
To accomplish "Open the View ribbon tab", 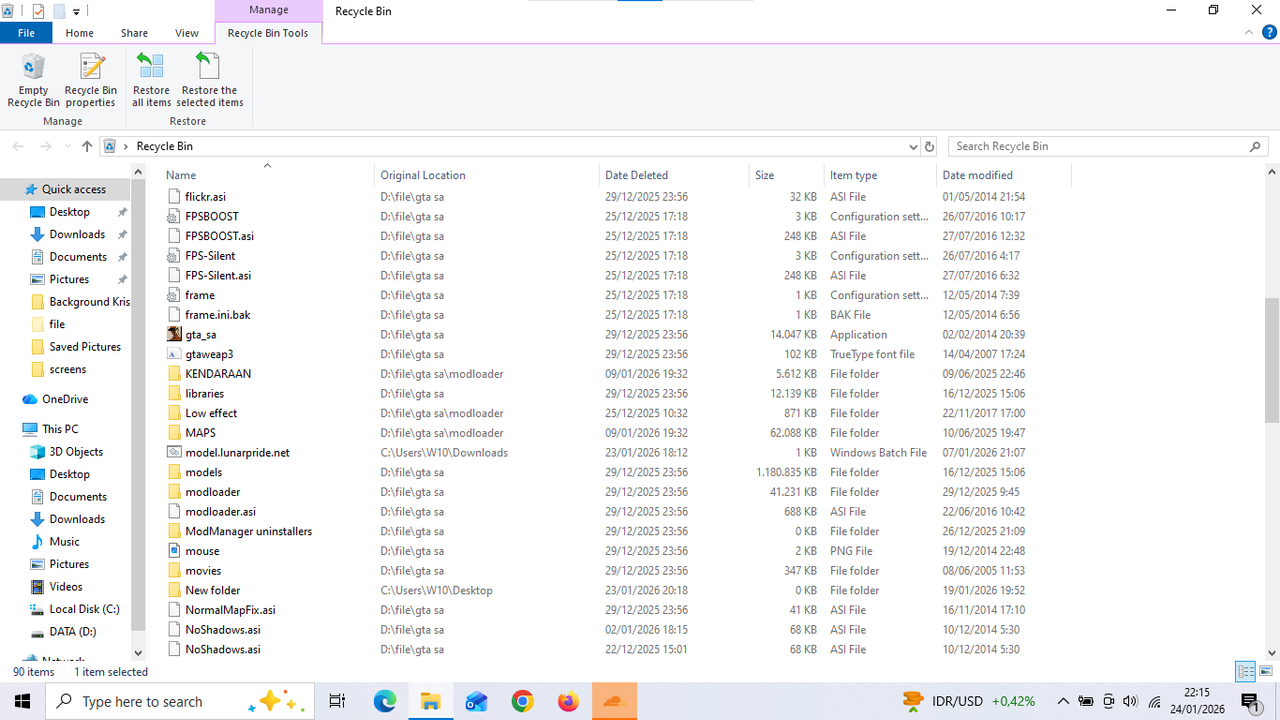I will click(x=187, y=33).
